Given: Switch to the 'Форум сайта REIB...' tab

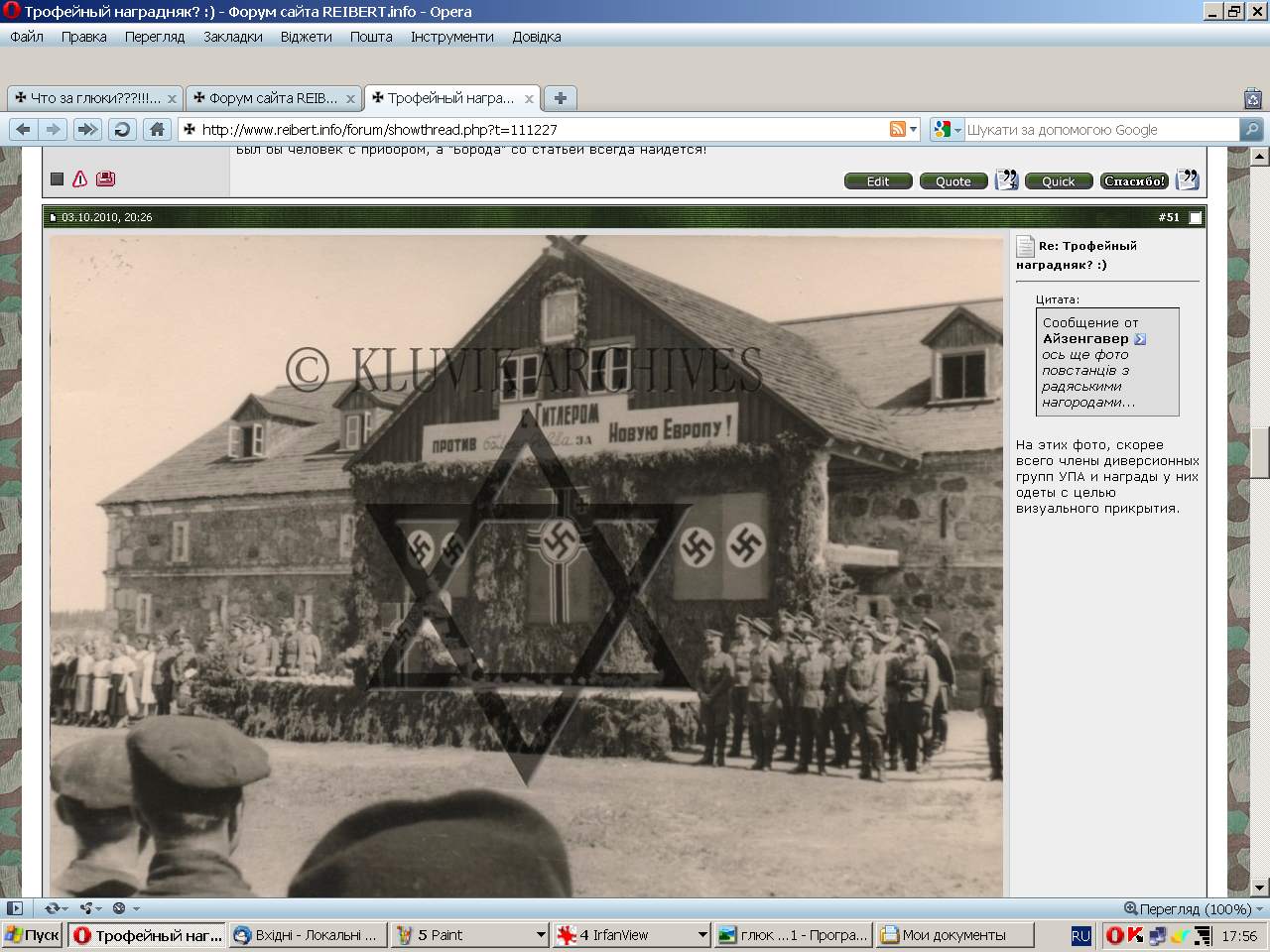Looking at the screenshot, I should pyautogui.click(x=274, y=98).
